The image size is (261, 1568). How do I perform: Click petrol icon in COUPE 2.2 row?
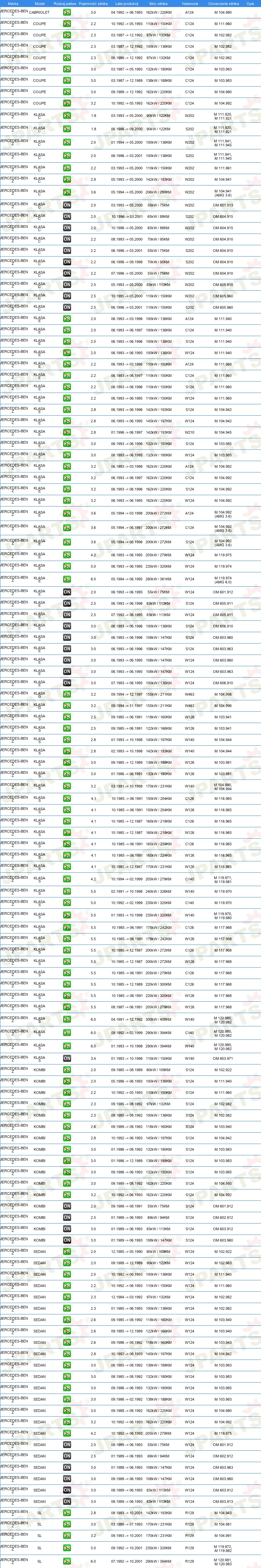[67, 24]
